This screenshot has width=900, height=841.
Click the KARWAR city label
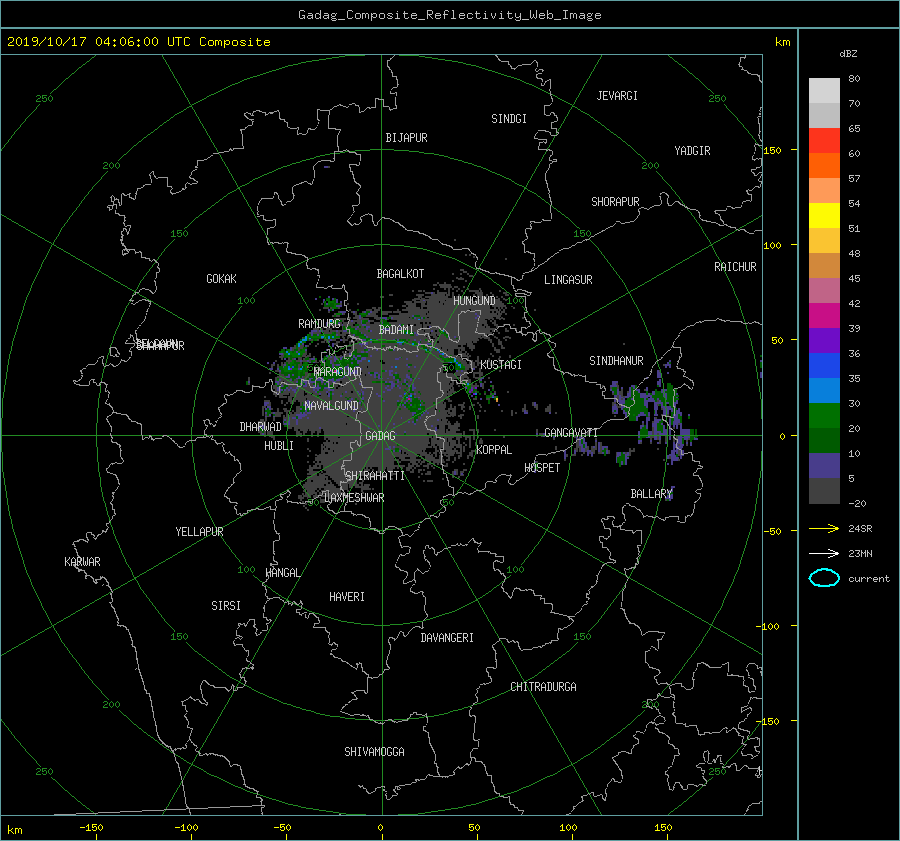82,561
